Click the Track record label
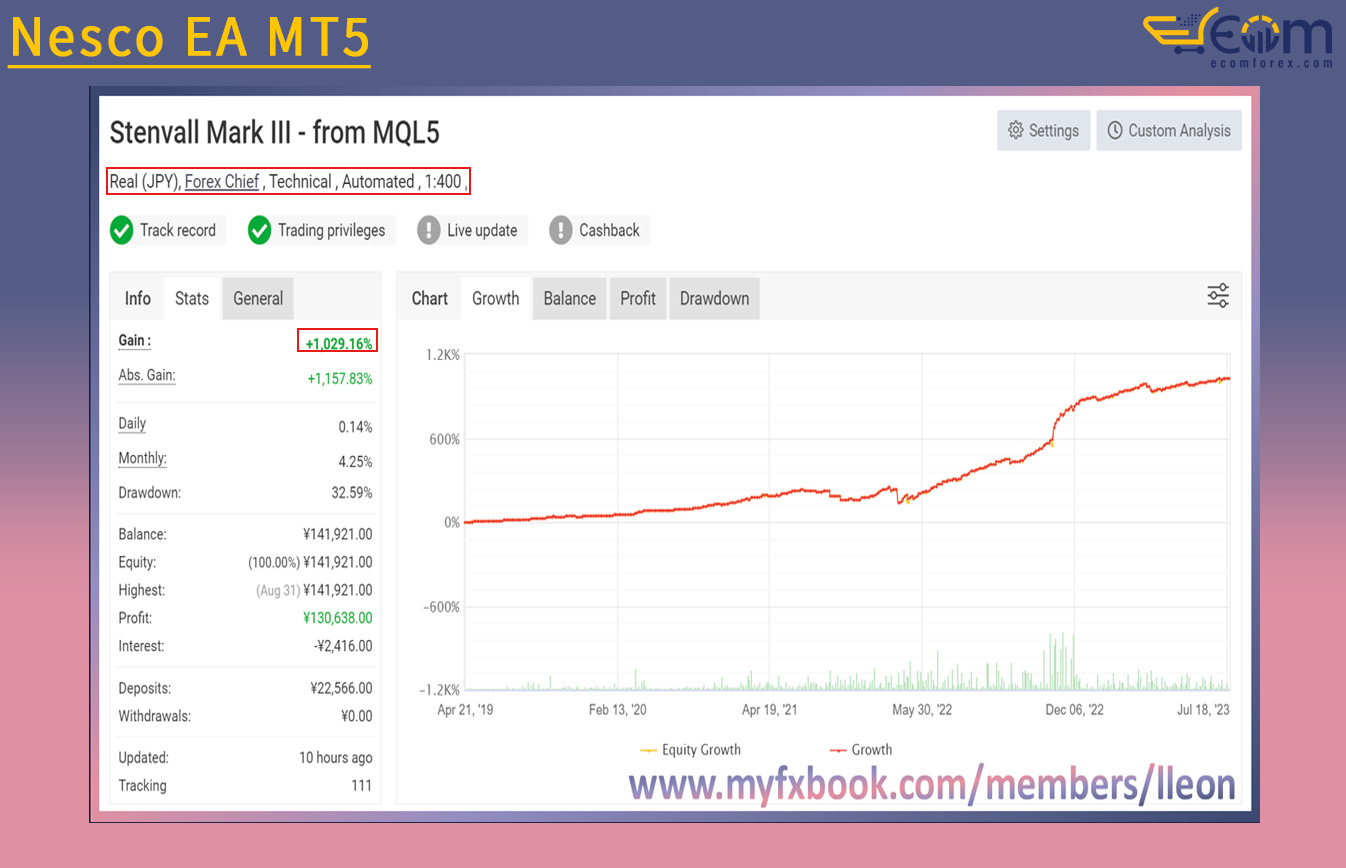The height and width of the screenshot is (868, 1346). point(178,231)
